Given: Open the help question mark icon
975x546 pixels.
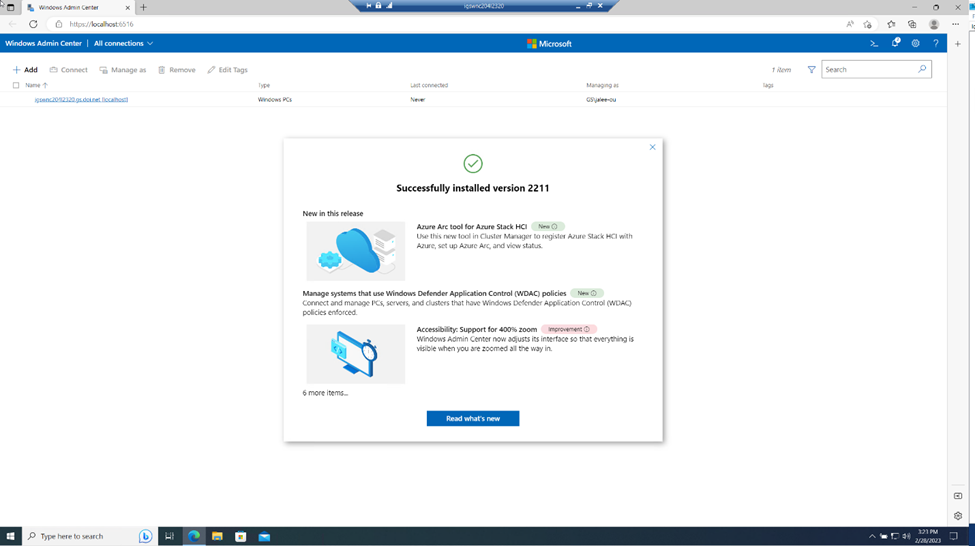Looking at the screenshot, I should (x=935, y=44).
